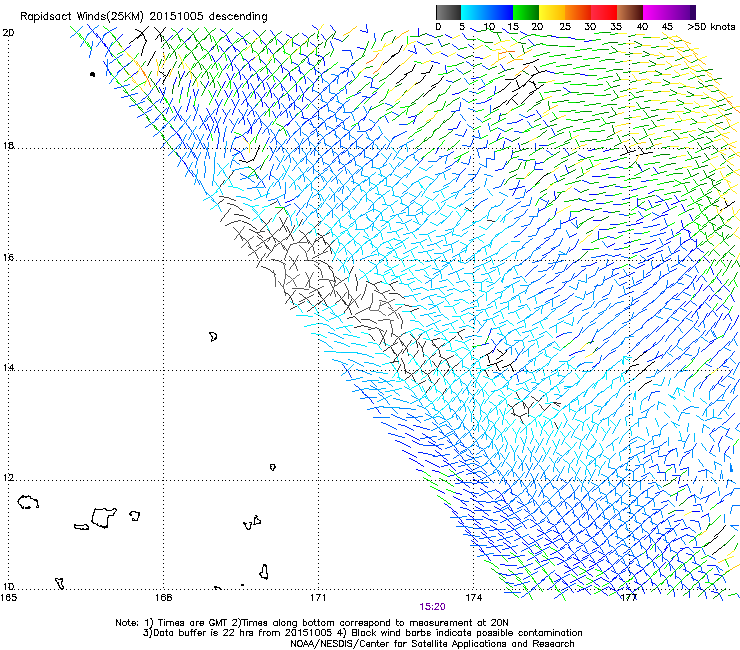Click latitude label '16' on the left axis
This screenshot has width=740, height=650.
[8, 258]
